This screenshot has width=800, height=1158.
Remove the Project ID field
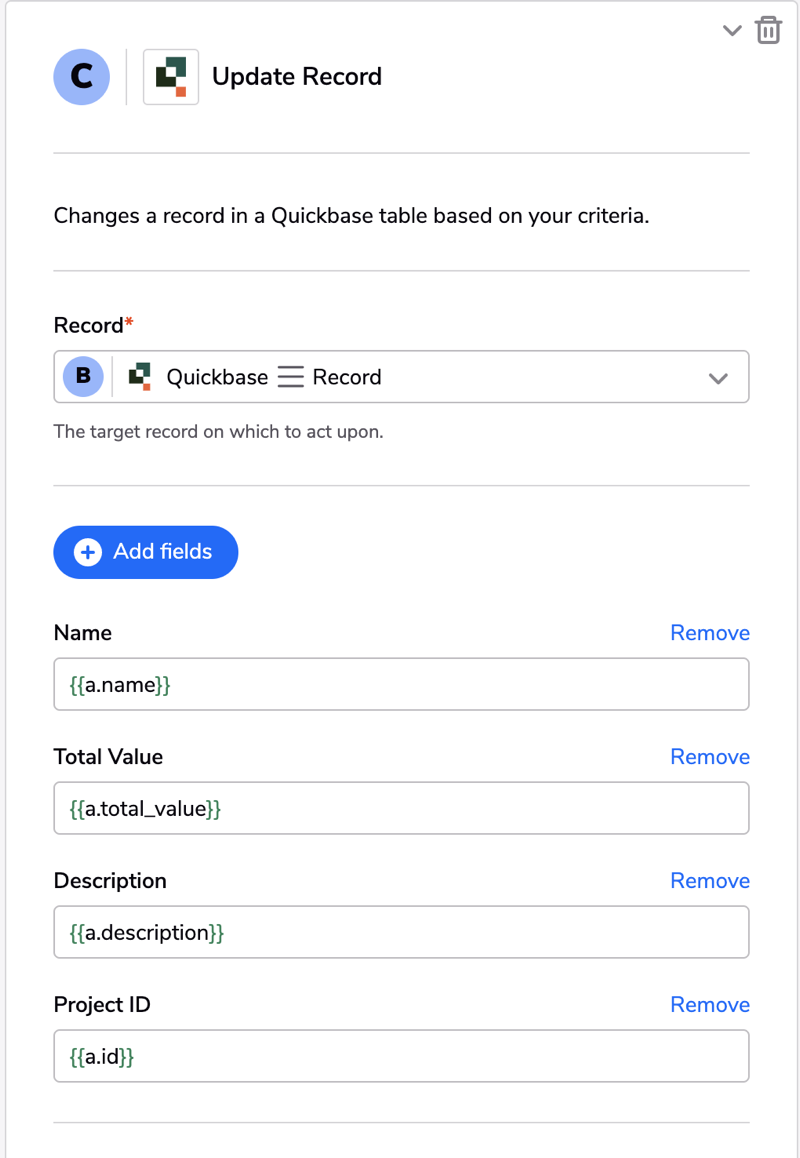710,1005
